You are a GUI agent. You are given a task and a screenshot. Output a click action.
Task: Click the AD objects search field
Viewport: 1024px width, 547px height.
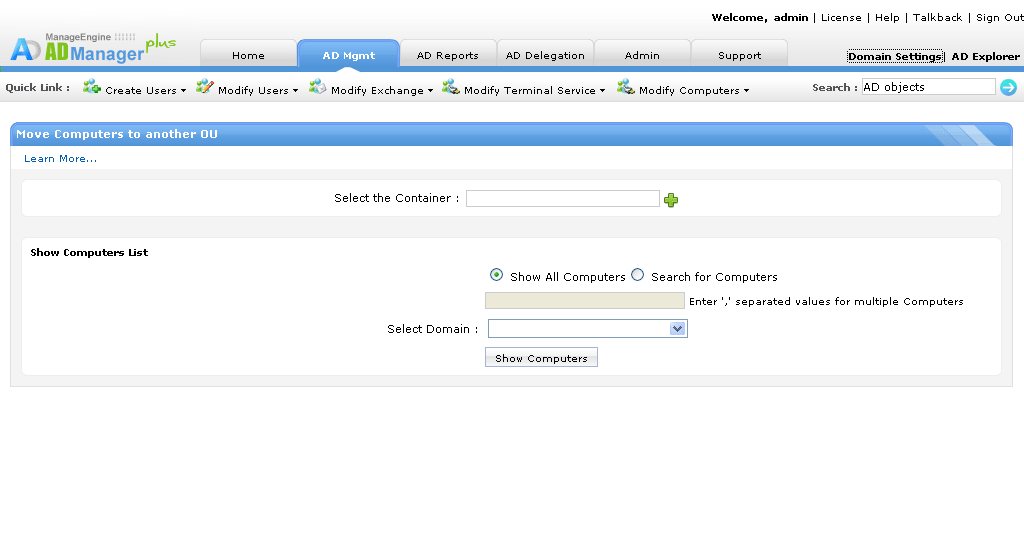tap(927, 87)
